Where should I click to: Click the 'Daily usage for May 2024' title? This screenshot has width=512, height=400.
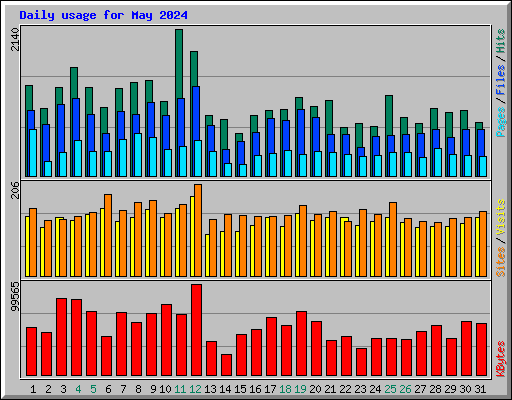(103, 15)
